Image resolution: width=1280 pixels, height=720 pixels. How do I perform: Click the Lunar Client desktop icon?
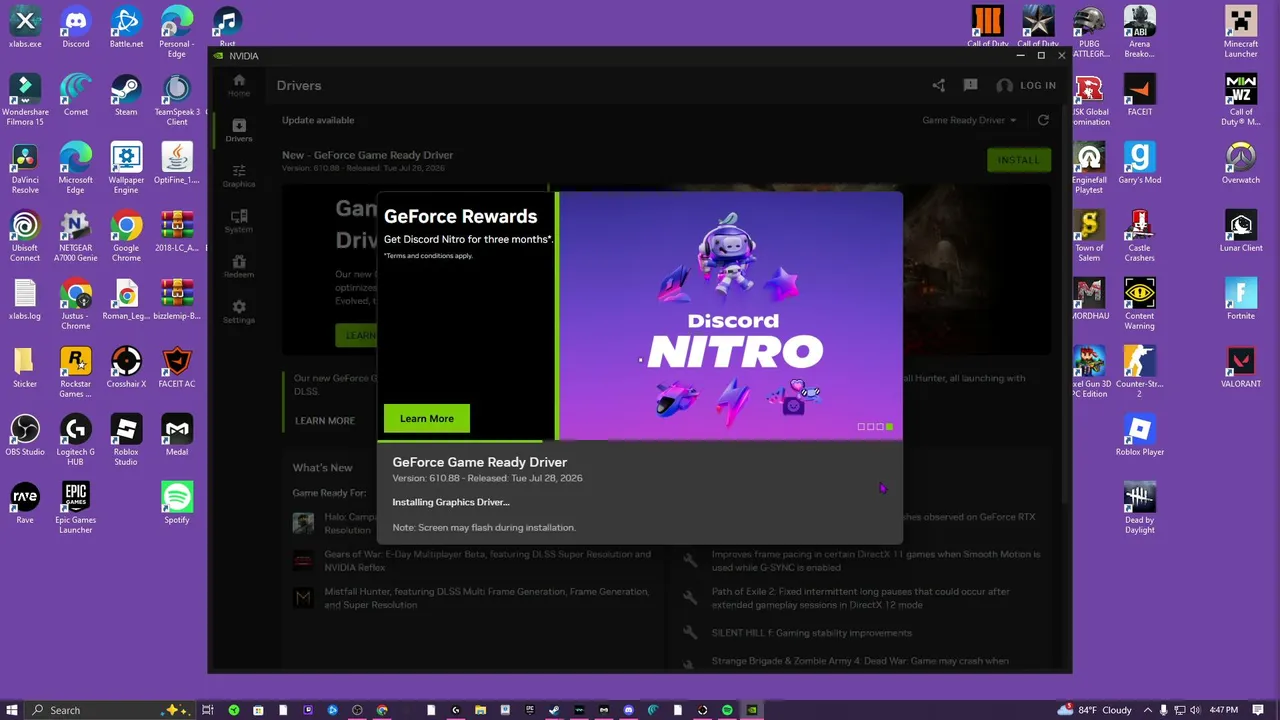tap(1241, 230)
